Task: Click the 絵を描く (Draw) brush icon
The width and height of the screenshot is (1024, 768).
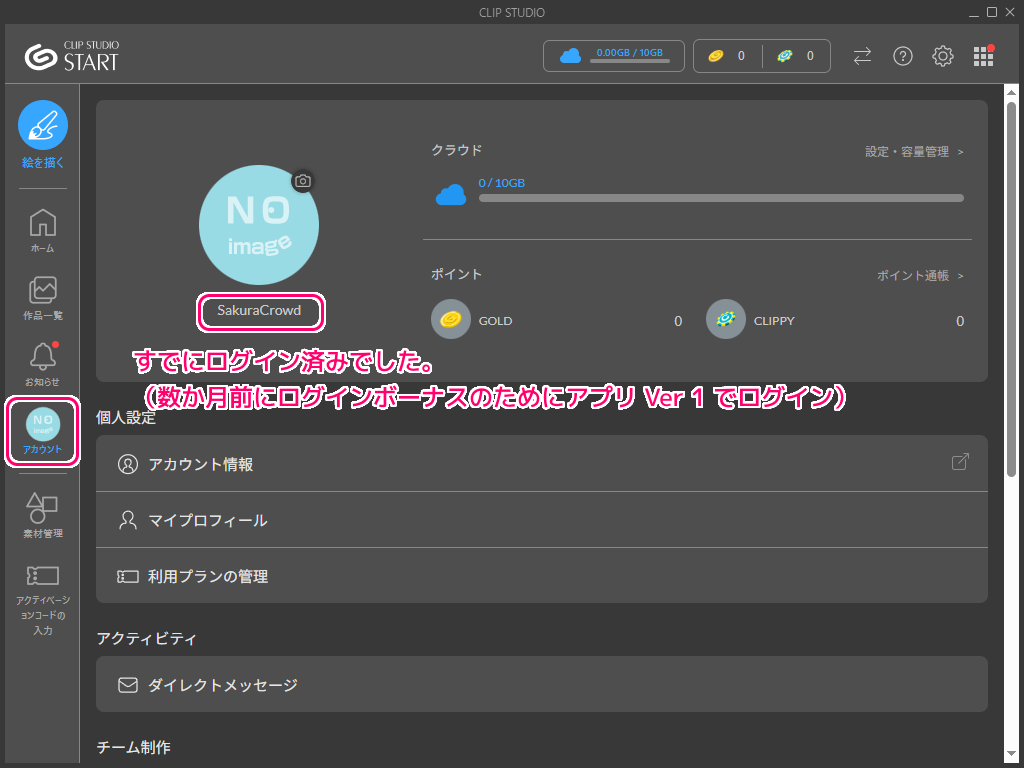Action: tap(42, 125)
